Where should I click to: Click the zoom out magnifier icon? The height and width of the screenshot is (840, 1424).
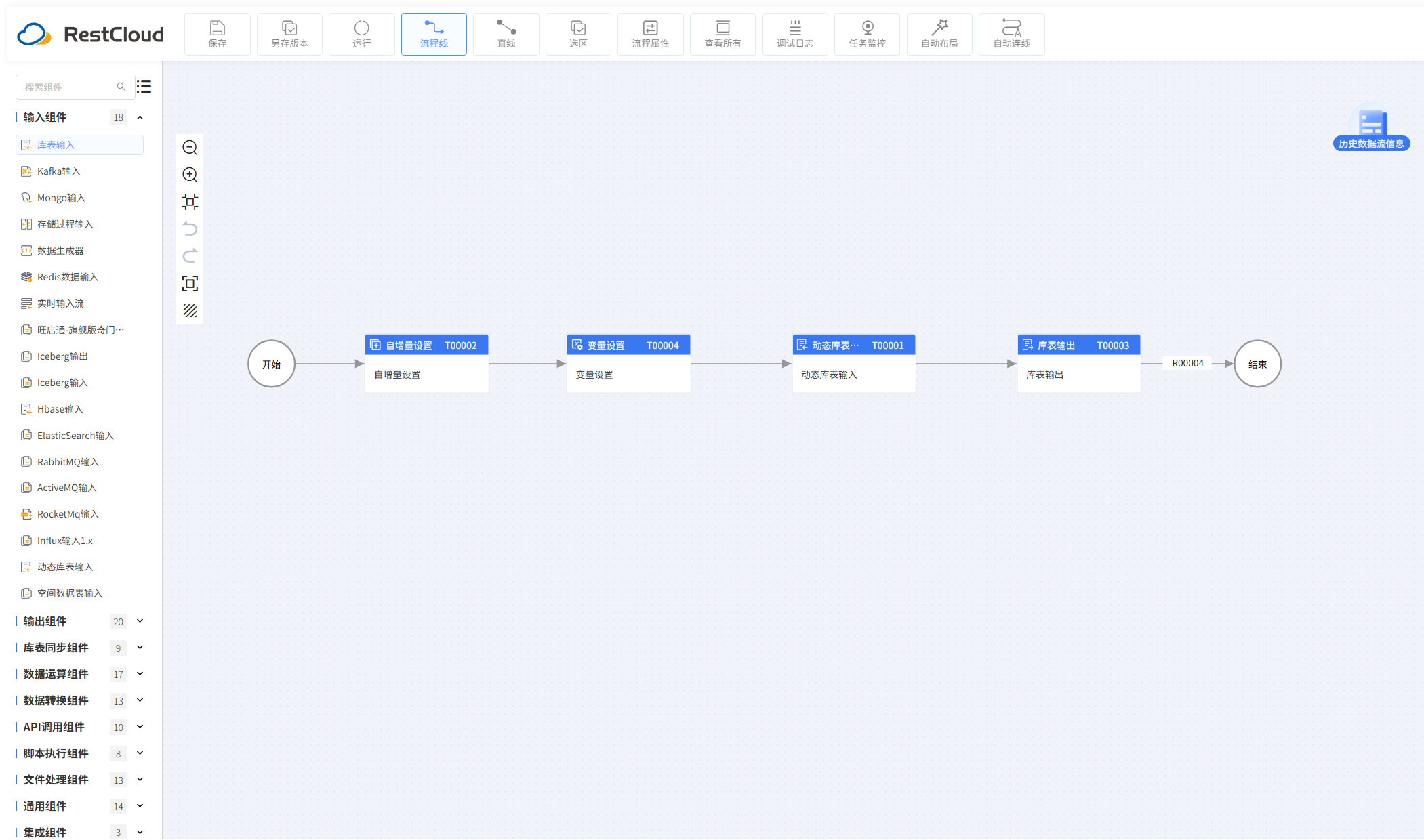(x=190, y=148)
